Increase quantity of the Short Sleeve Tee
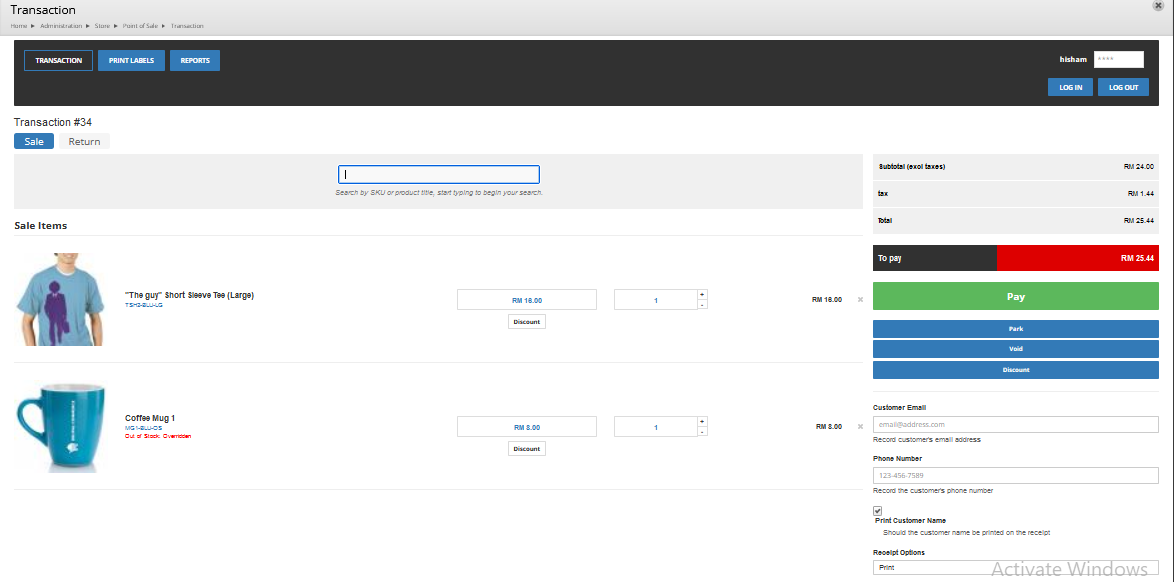The width and height of the screenshot is (1174, 582). [x=702, y=294]
